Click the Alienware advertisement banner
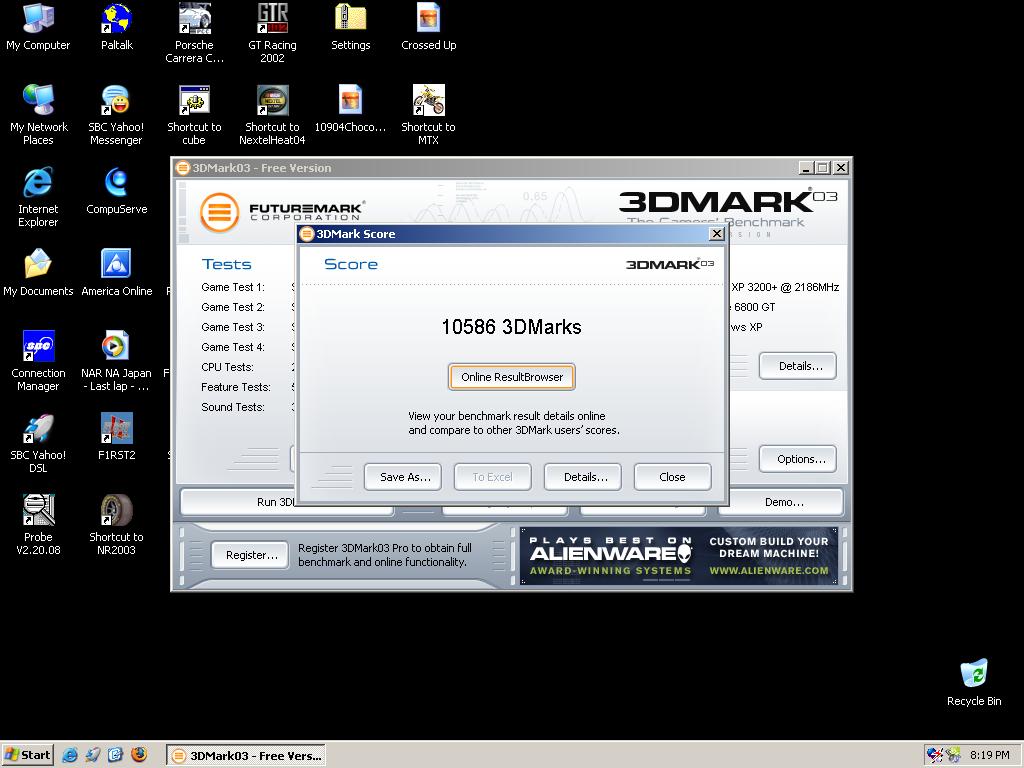 pyautogui.click(x=680, y=556)
